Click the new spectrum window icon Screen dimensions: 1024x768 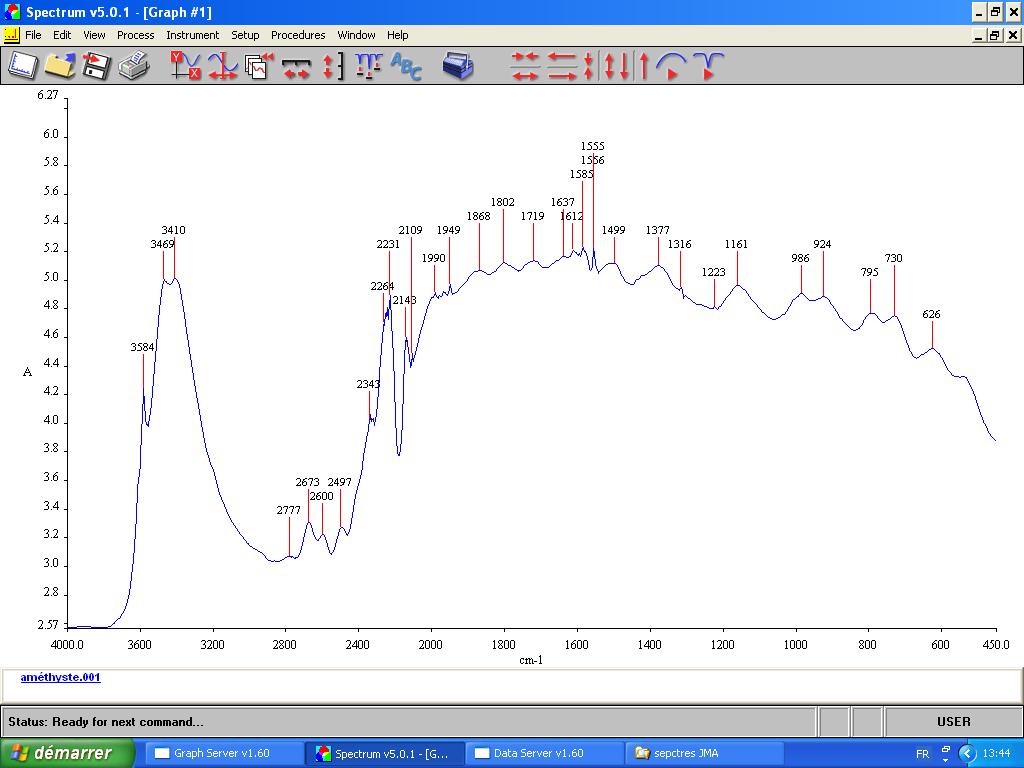pyautogui.click(x=22, y=67)
